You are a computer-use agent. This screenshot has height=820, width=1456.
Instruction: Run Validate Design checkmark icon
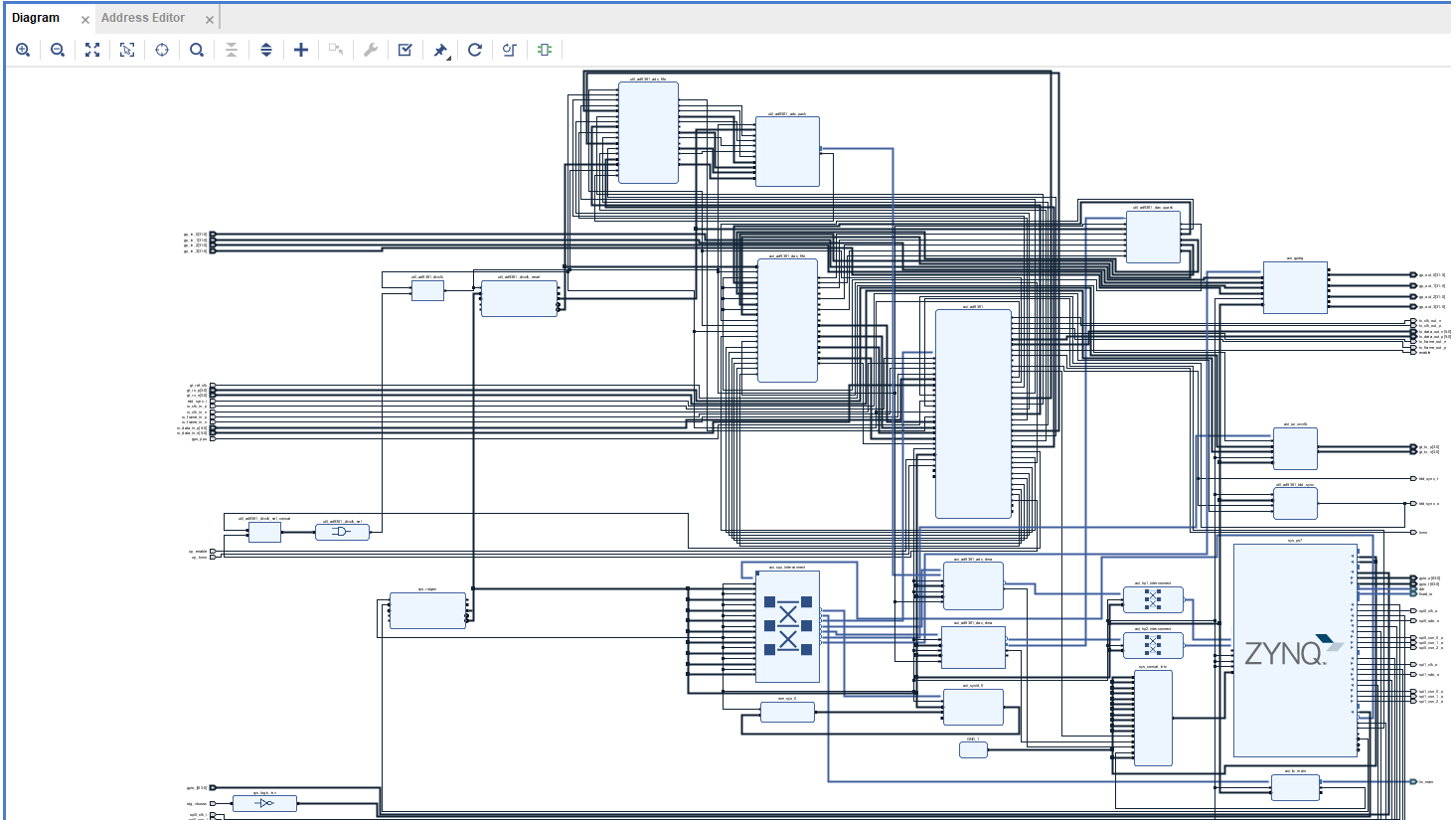tap(405, 50)
